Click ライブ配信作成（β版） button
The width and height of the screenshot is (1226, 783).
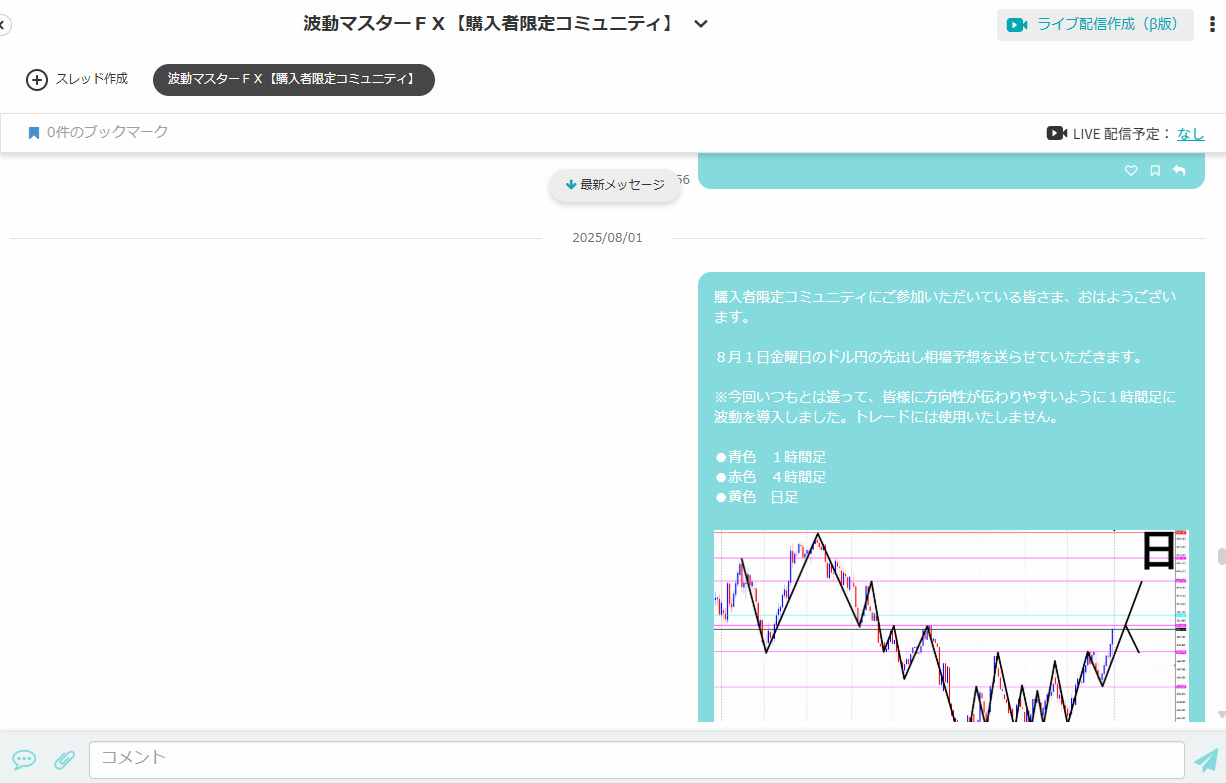1095,25
